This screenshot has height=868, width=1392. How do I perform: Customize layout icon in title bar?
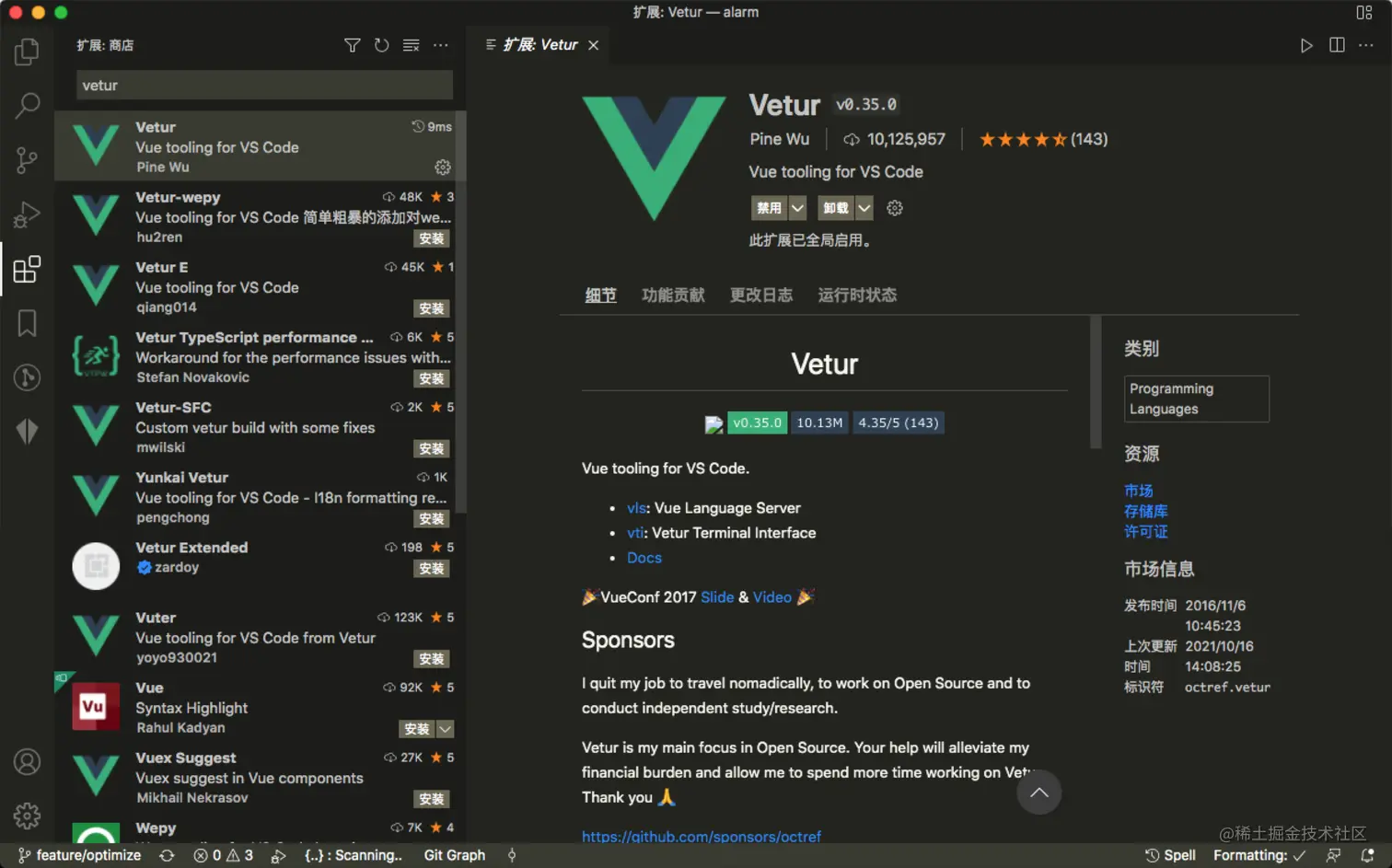[x=1364, y=12]
